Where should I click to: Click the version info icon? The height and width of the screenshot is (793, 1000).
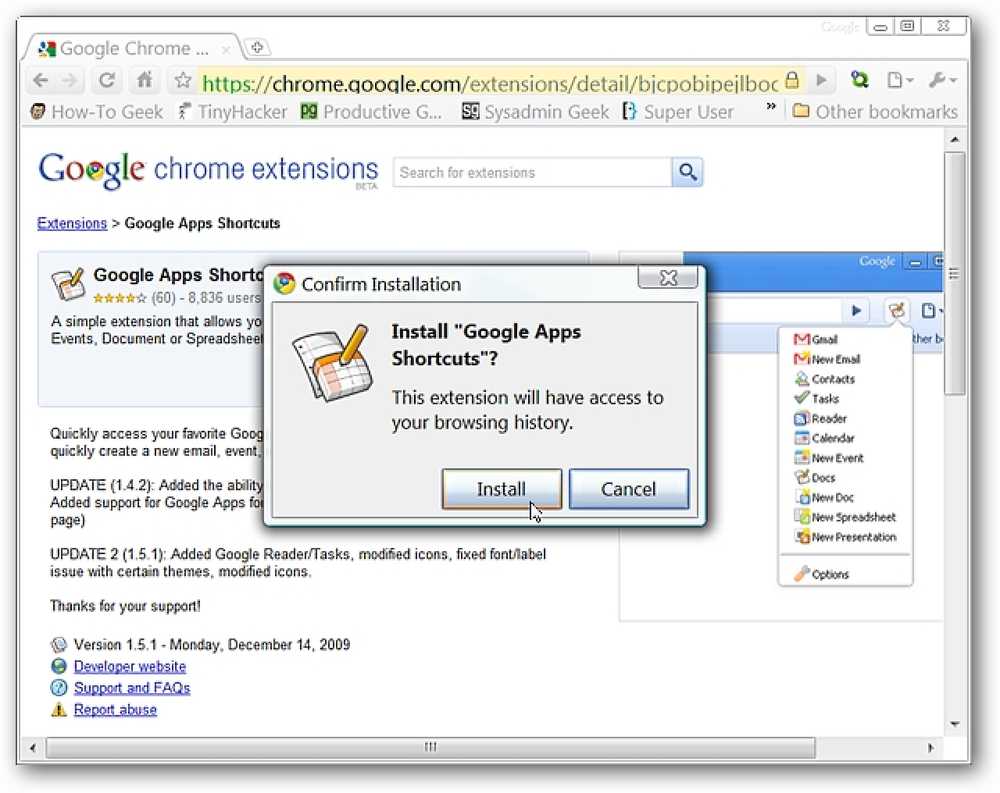(59, 644)
